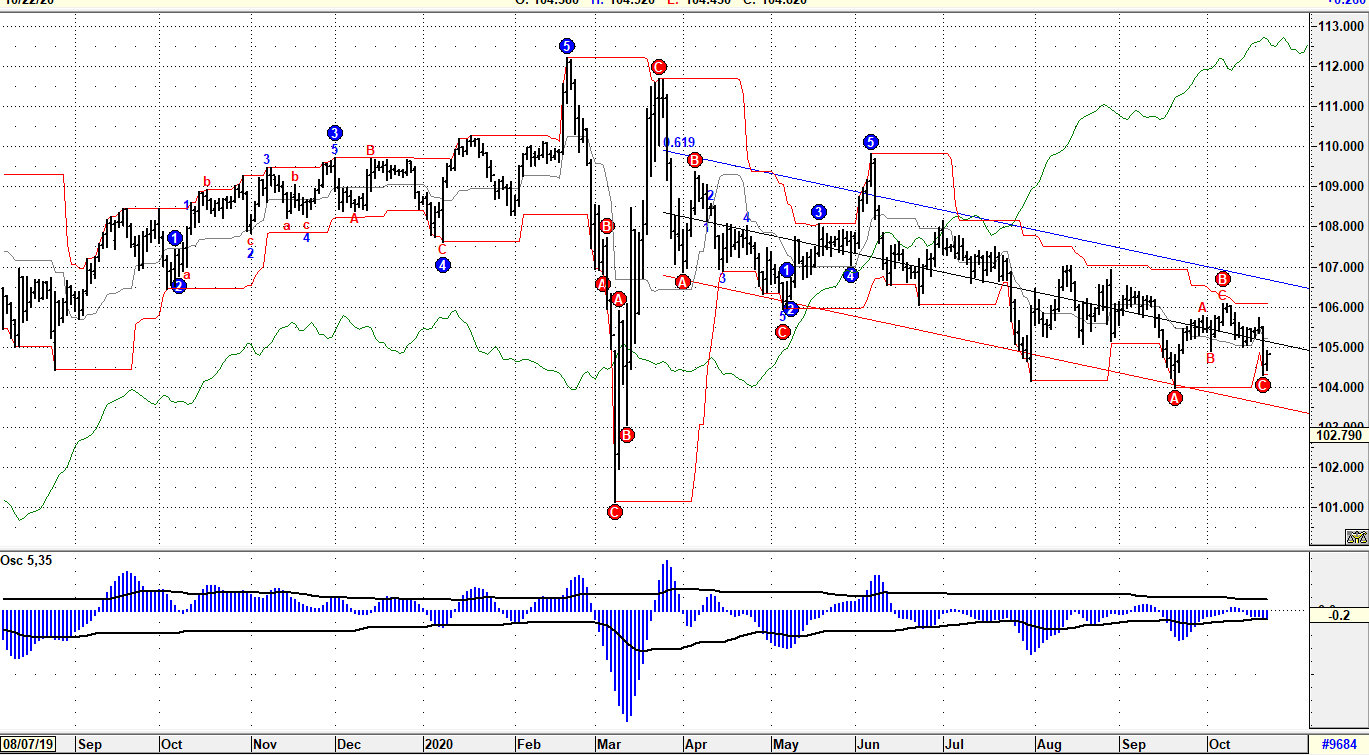Click the 110.000 price scale label
This screenshot has height=755, width=1369.
click(1343, 147)
